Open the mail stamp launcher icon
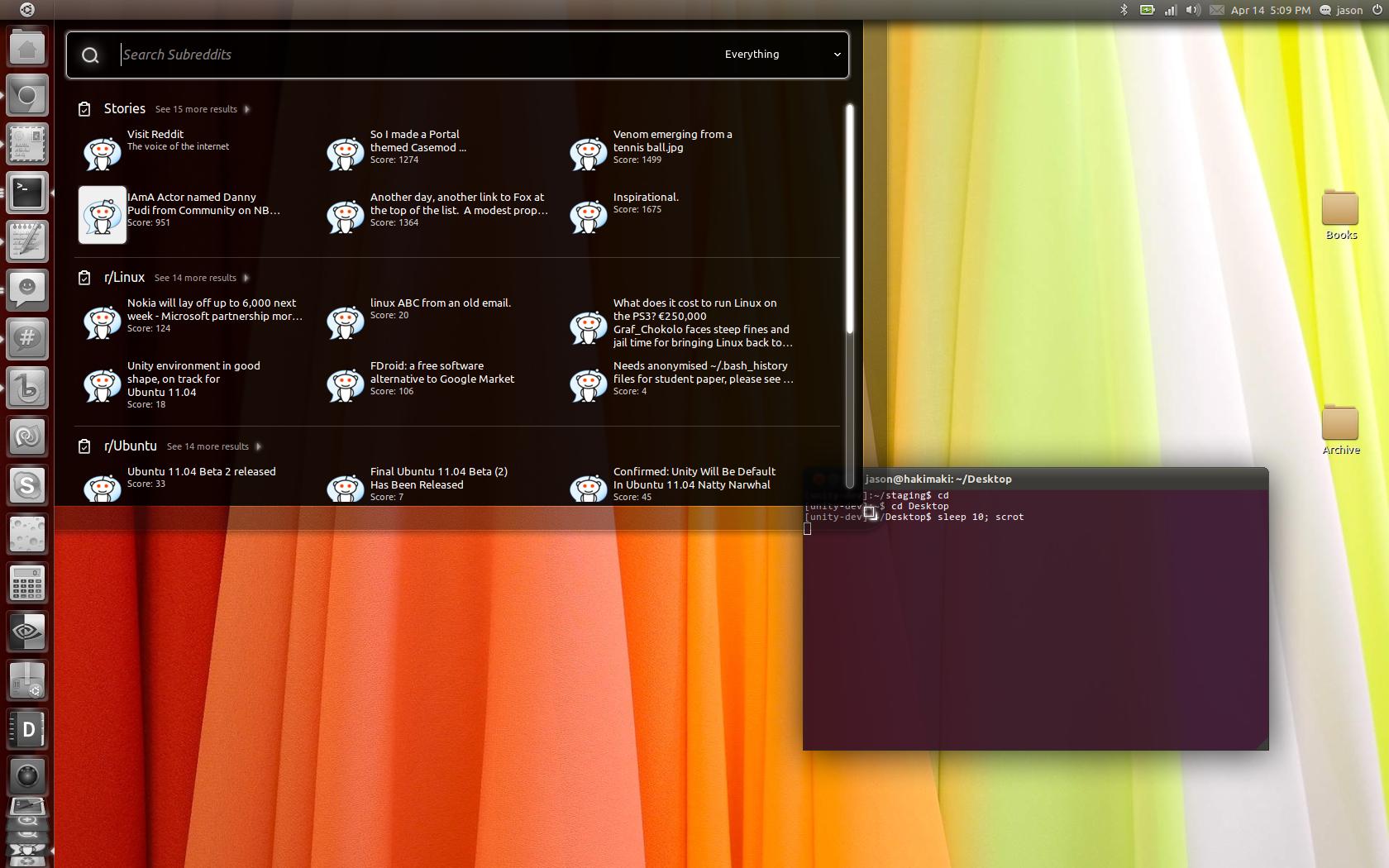The image size is (1389, 868). (x=26, y=145)
